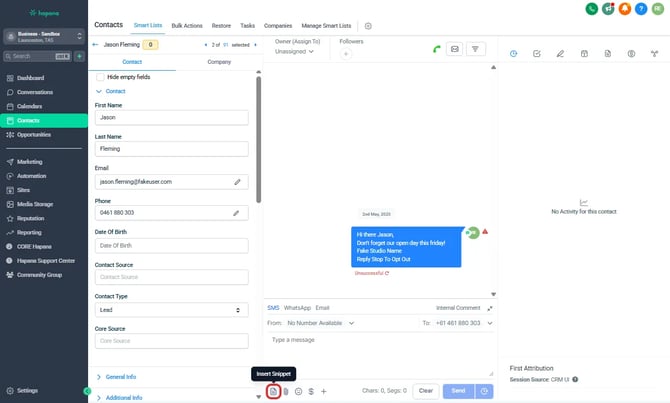
Task: Check the Hide empty fields checkbox
Action: 100,77
